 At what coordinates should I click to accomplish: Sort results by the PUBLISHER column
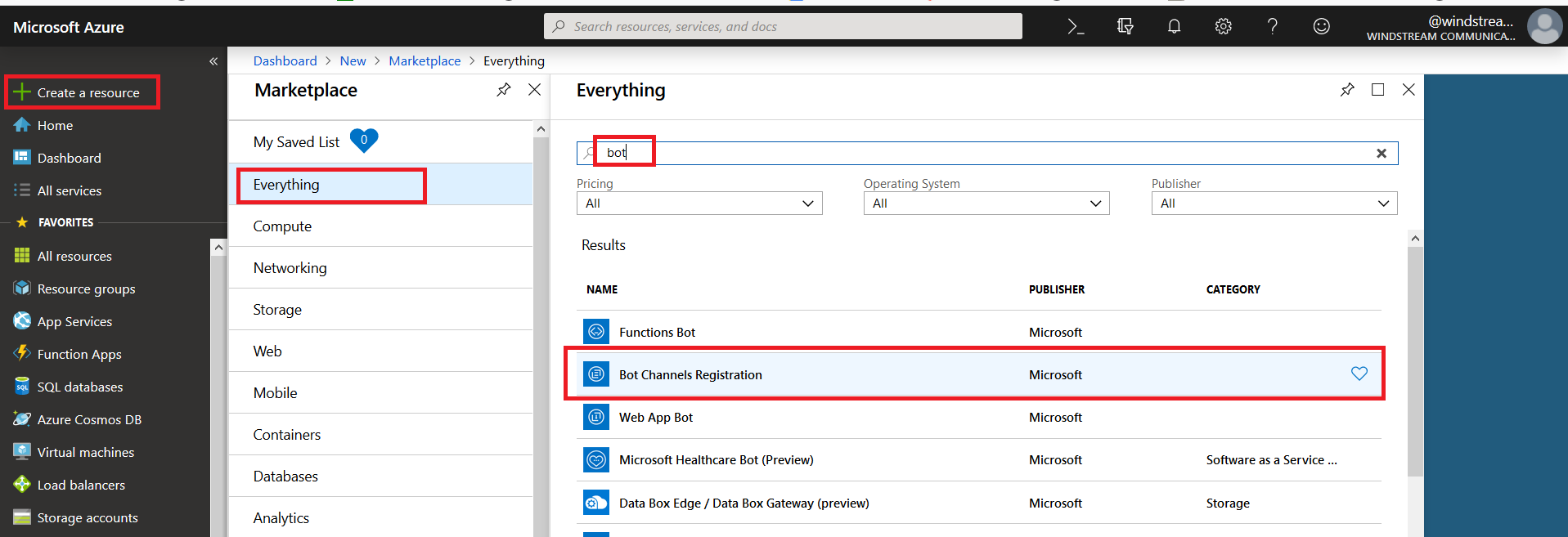coord(1057,289)
